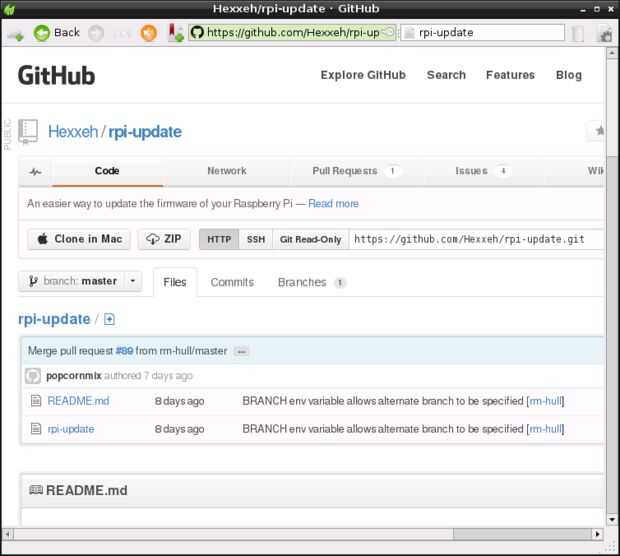Image resolution: width=620 pixels, height=556 pixels.
Task: Open the Issues tab
Action: click(482, 171)
